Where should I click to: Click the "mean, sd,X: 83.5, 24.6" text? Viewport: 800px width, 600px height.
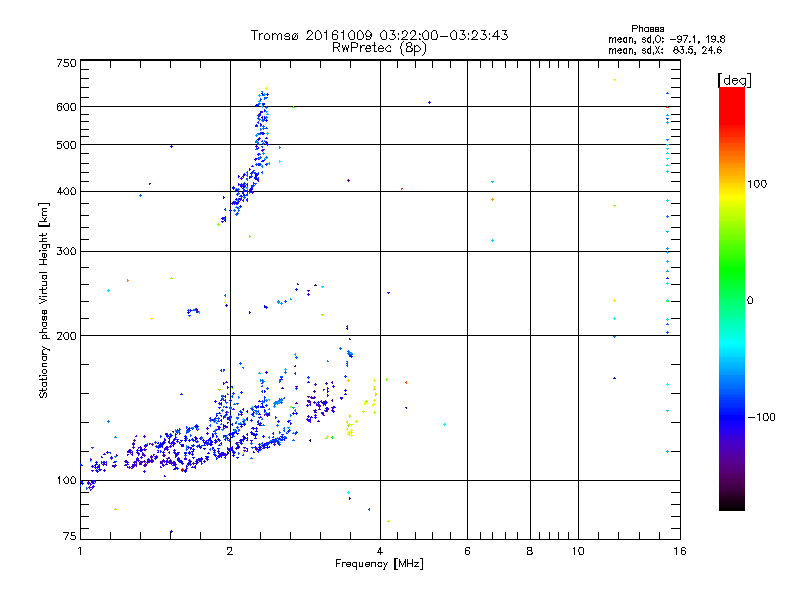click(665, 50)
